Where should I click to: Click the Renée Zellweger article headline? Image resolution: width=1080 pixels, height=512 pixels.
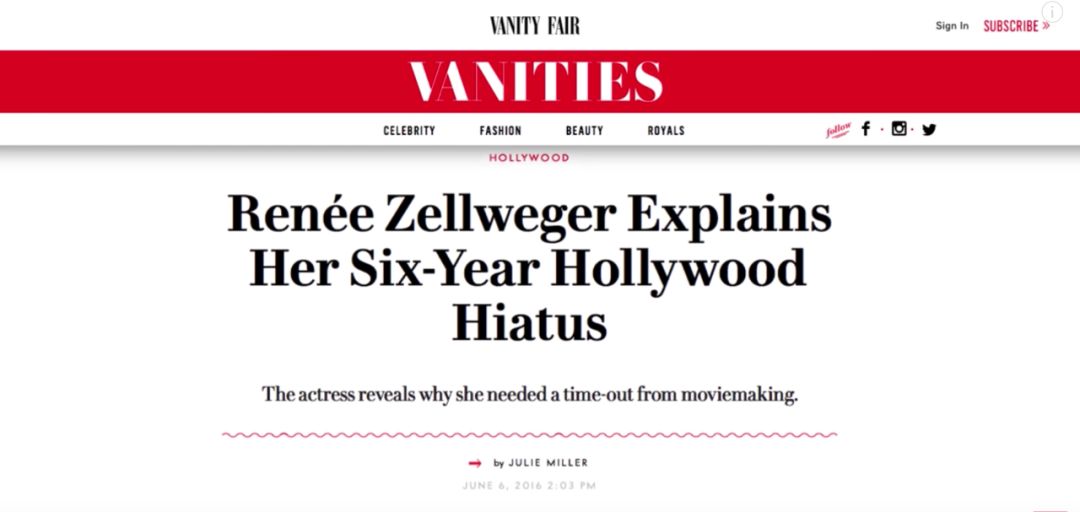pyautogui.click(x=530, y=268)
